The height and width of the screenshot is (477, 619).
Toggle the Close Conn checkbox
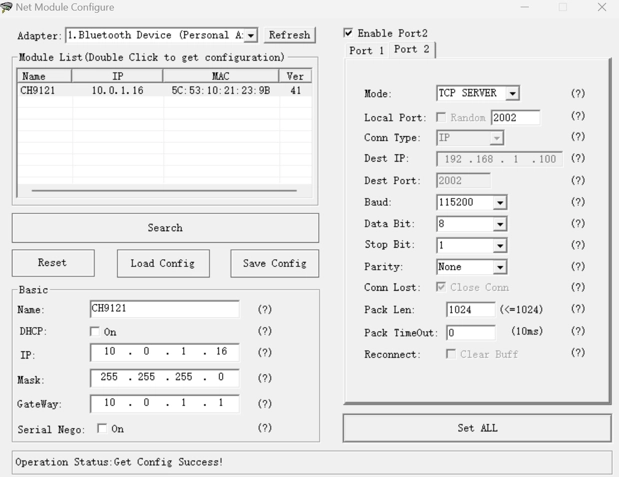coord(441,287)
